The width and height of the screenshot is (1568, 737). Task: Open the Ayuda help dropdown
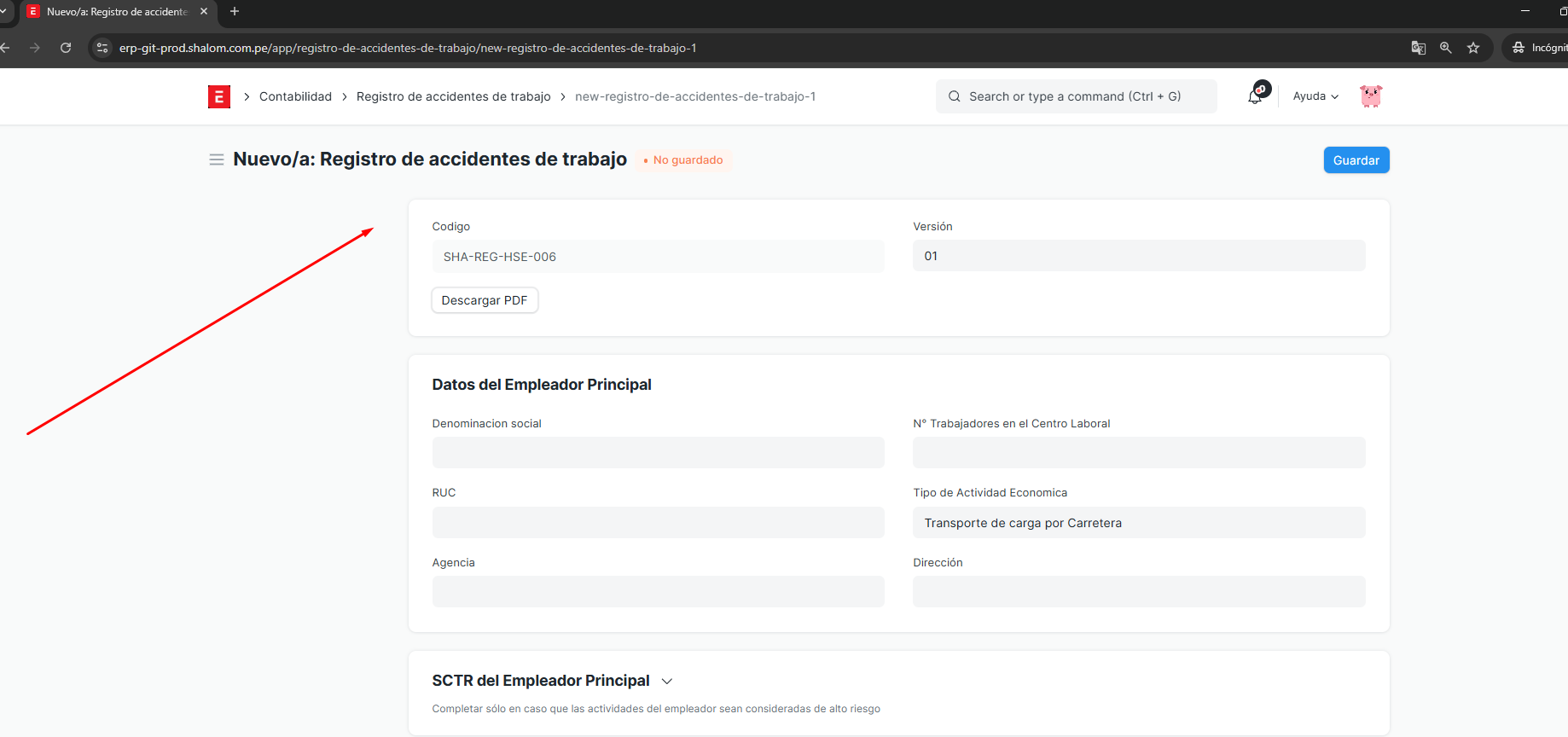[x=1315, y=96]
